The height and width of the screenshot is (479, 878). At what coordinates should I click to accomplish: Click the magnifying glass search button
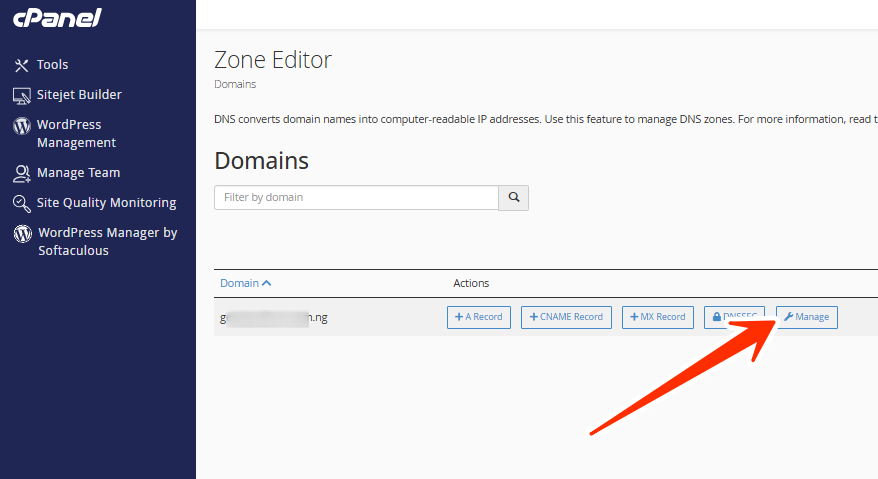click(x=513, y=198)
